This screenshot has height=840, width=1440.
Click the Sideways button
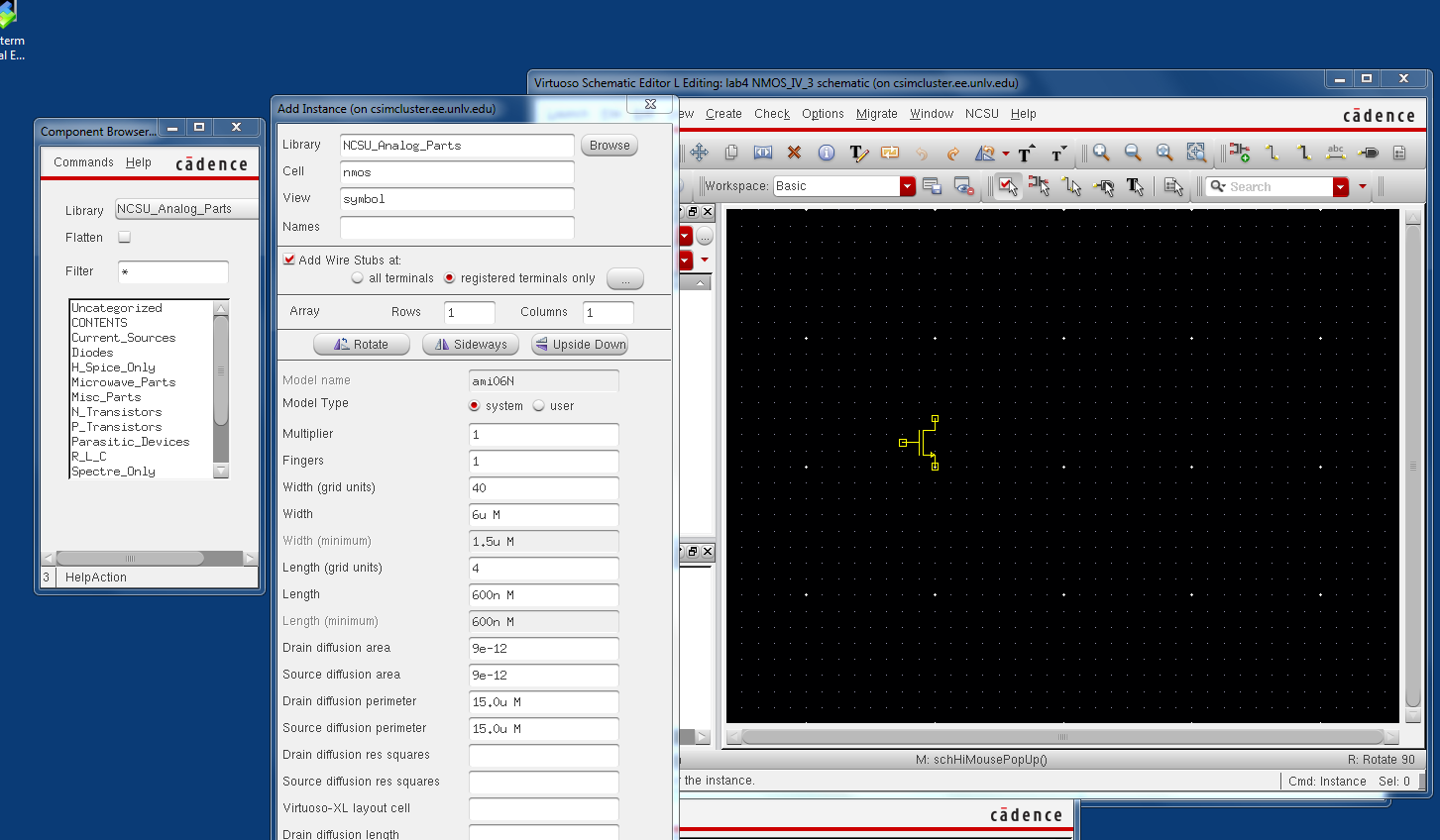[471, 345]
